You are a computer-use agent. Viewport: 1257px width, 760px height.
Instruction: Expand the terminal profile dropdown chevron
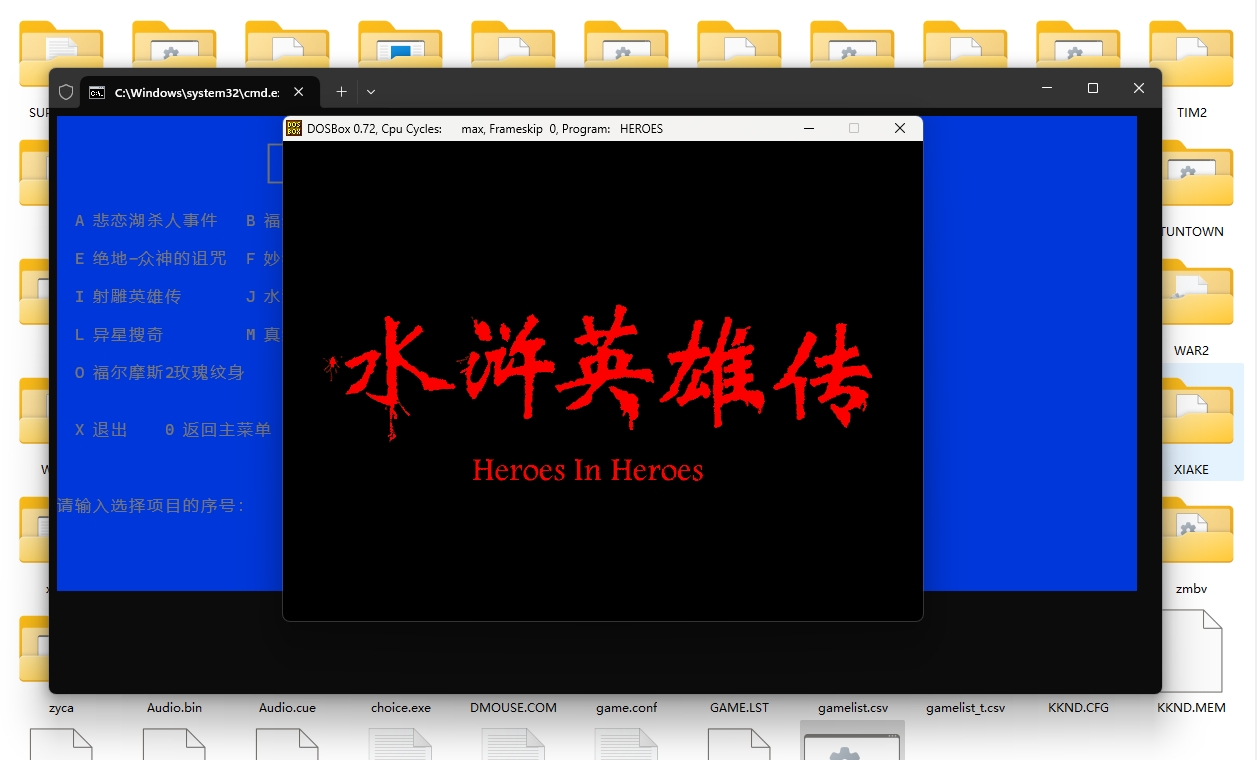tap(371, 91)
